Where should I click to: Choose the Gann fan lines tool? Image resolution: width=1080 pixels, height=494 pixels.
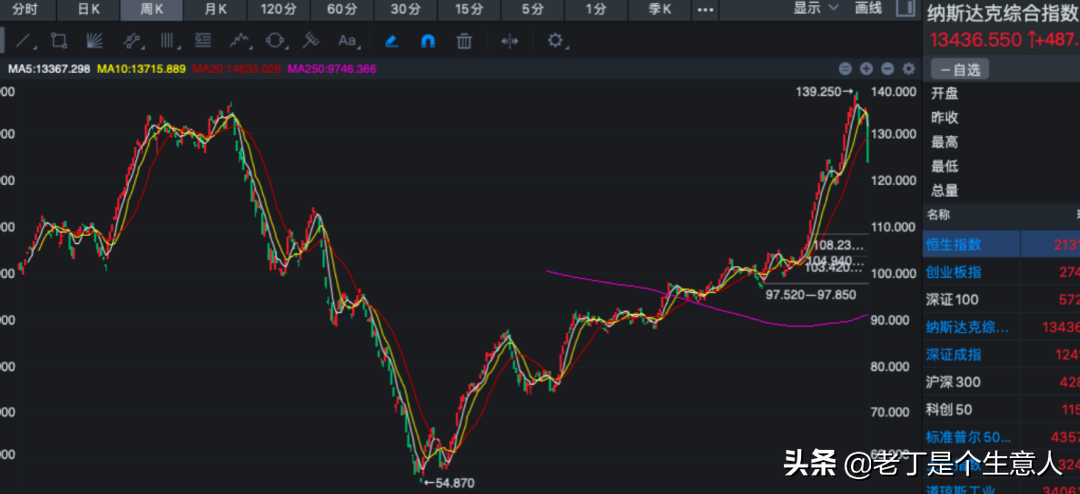click(94, 41)
